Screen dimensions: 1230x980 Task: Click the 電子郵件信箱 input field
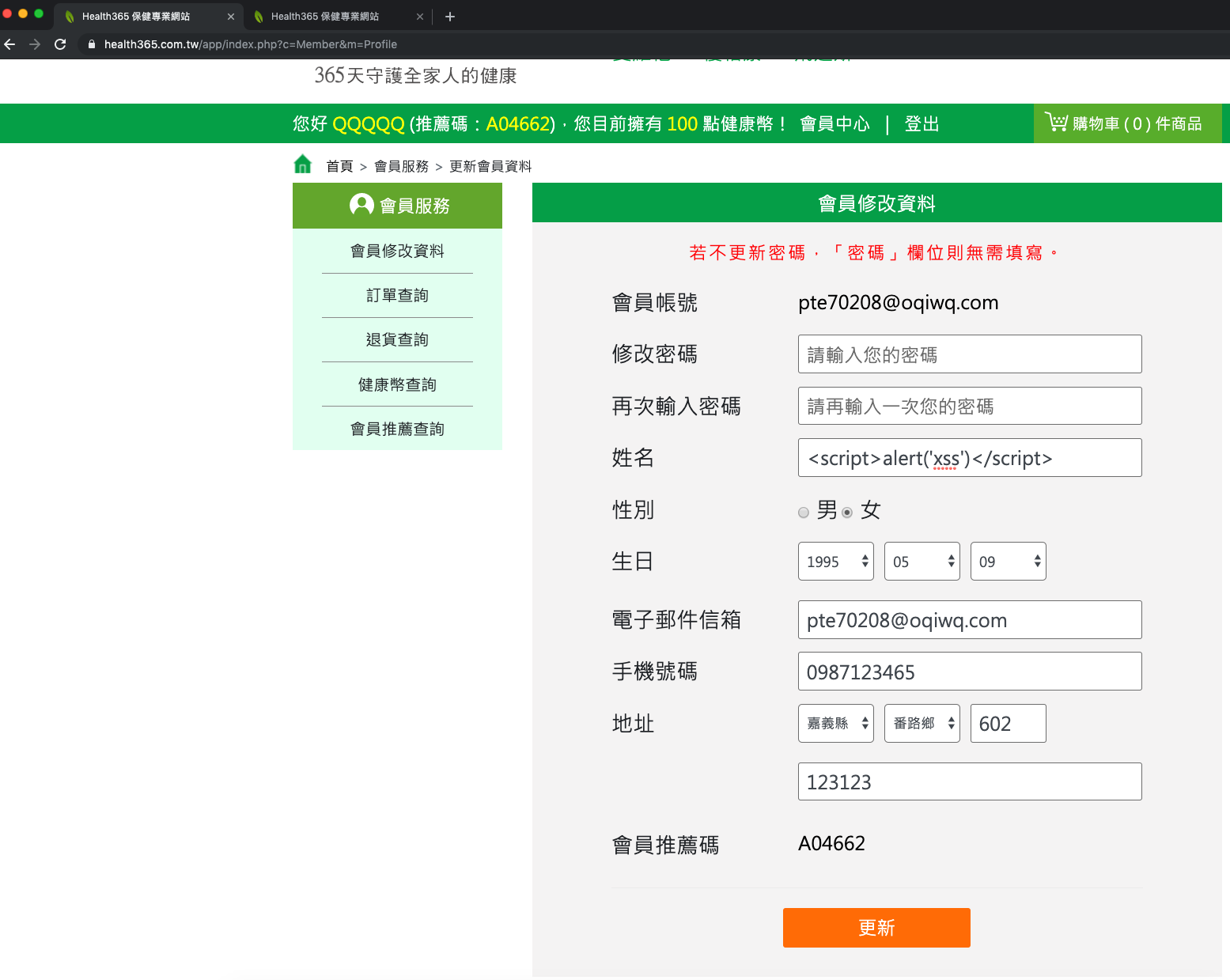[970, 620]
